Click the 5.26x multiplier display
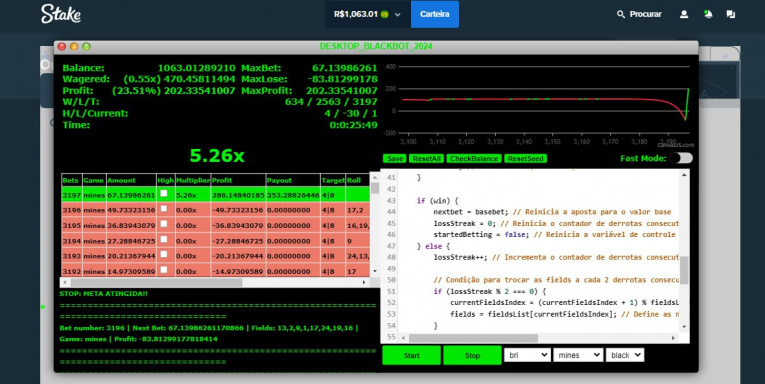This screenshot has height=384, width=765. coord(217,156)
